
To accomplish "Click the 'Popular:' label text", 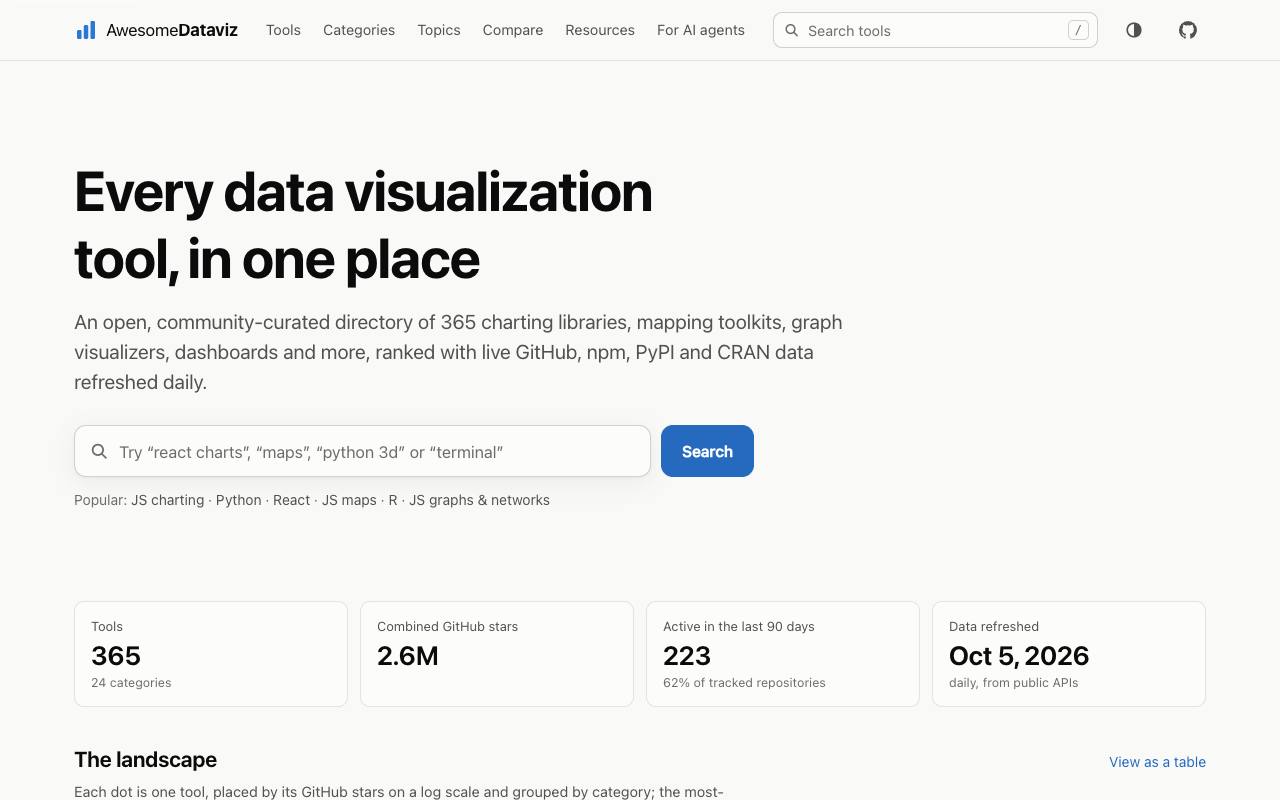I will click(100, 500).
